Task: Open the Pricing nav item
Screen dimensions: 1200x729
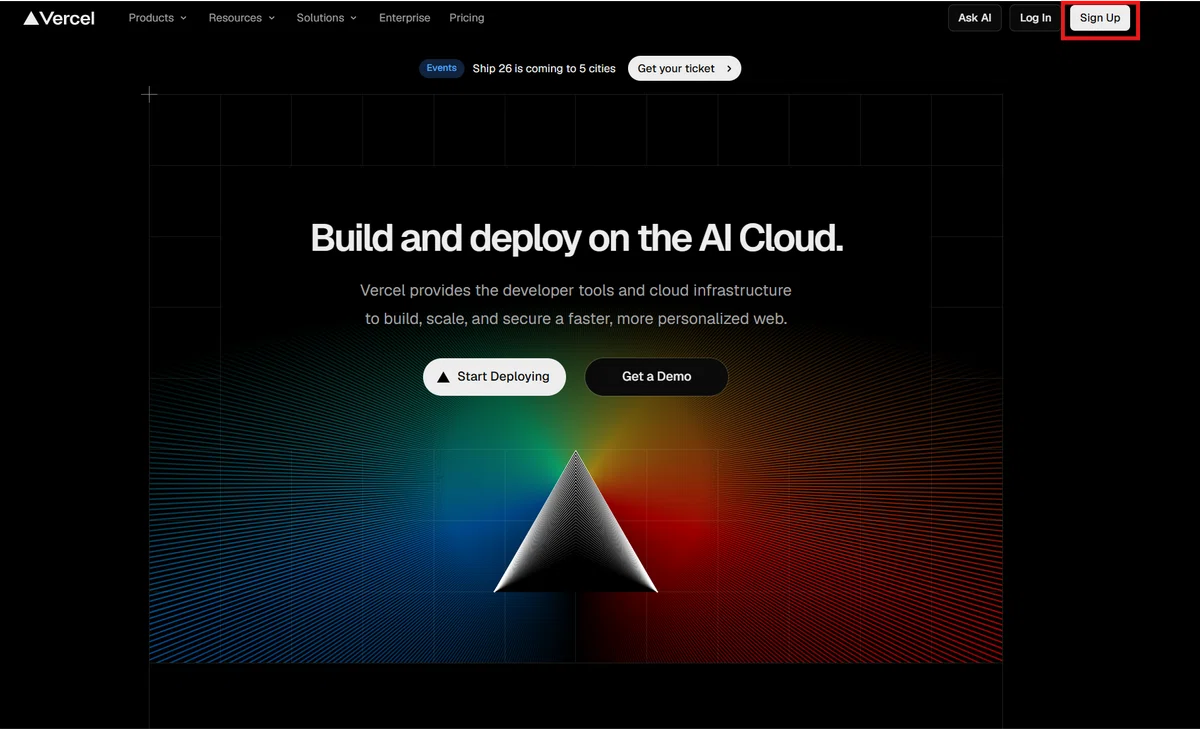Action: pyautogui.click(x=467, y=18)
